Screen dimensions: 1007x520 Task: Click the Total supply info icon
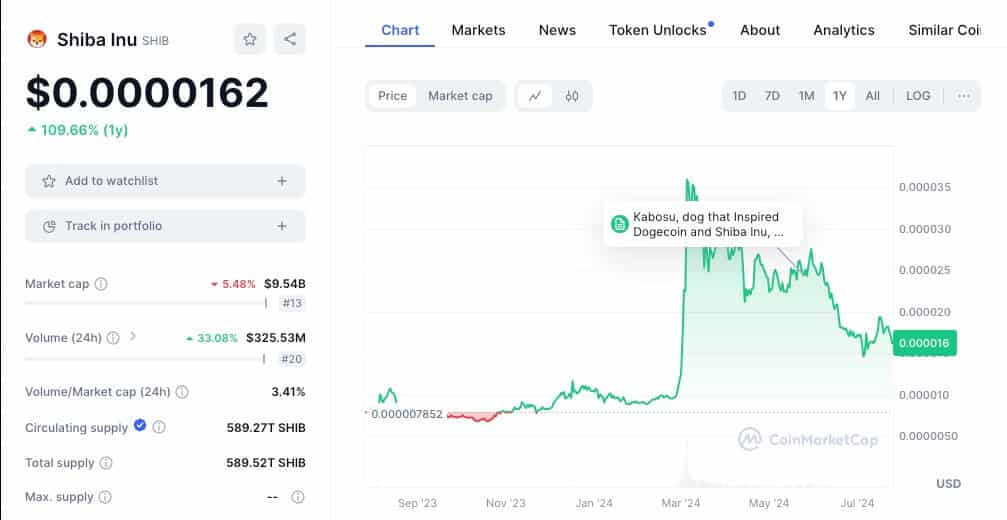[106, 463]
